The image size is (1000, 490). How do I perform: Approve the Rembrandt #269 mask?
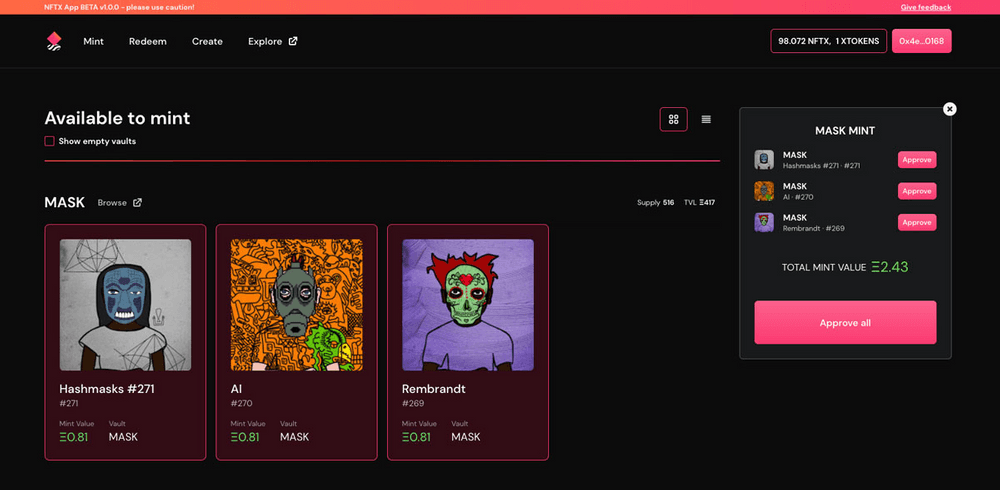click(x=916, y=222)
